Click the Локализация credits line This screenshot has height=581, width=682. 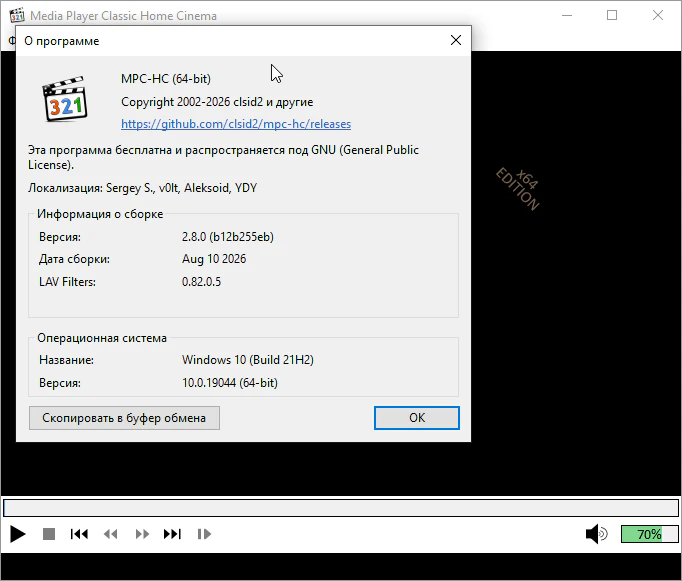tap(143, 188)
